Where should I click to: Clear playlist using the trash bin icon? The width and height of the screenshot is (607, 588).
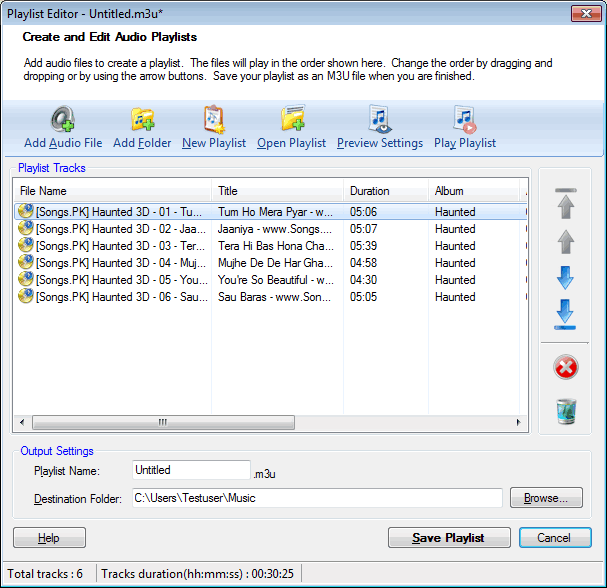coord(565,410)
